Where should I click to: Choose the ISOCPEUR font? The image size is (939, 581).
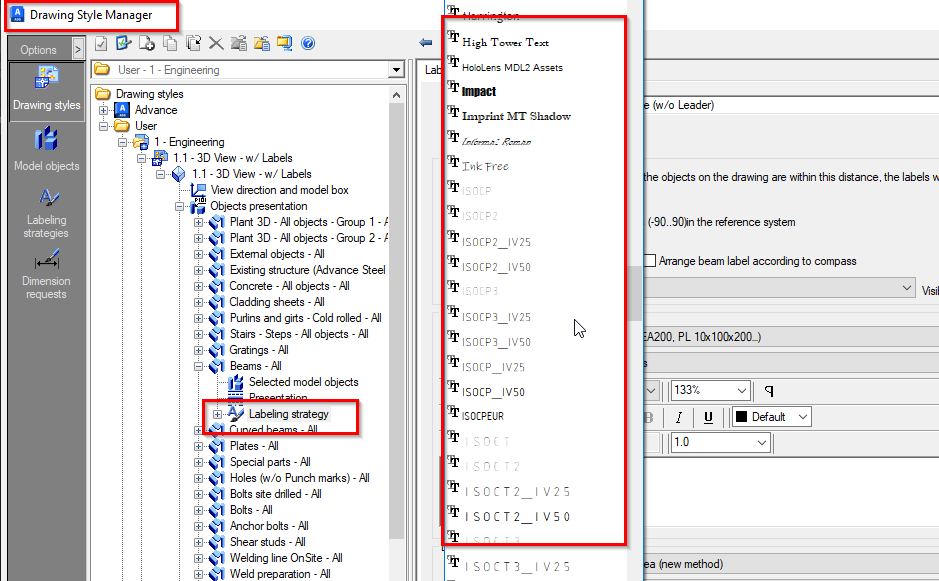point(483,416)
